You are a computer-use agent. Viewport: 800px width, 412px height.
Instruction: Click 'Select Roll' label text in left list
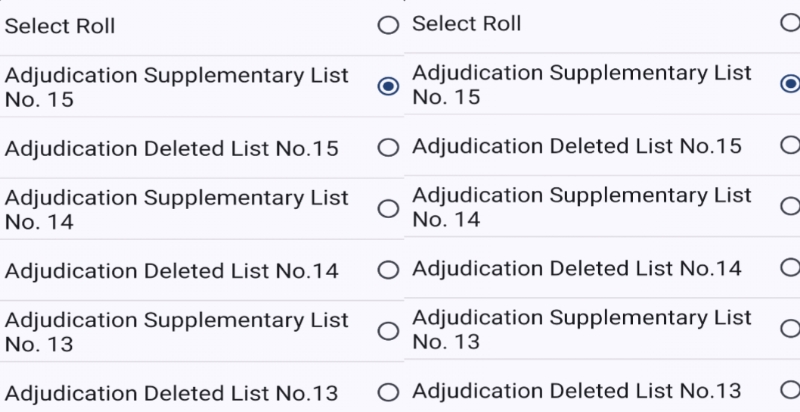click(60, 26)
